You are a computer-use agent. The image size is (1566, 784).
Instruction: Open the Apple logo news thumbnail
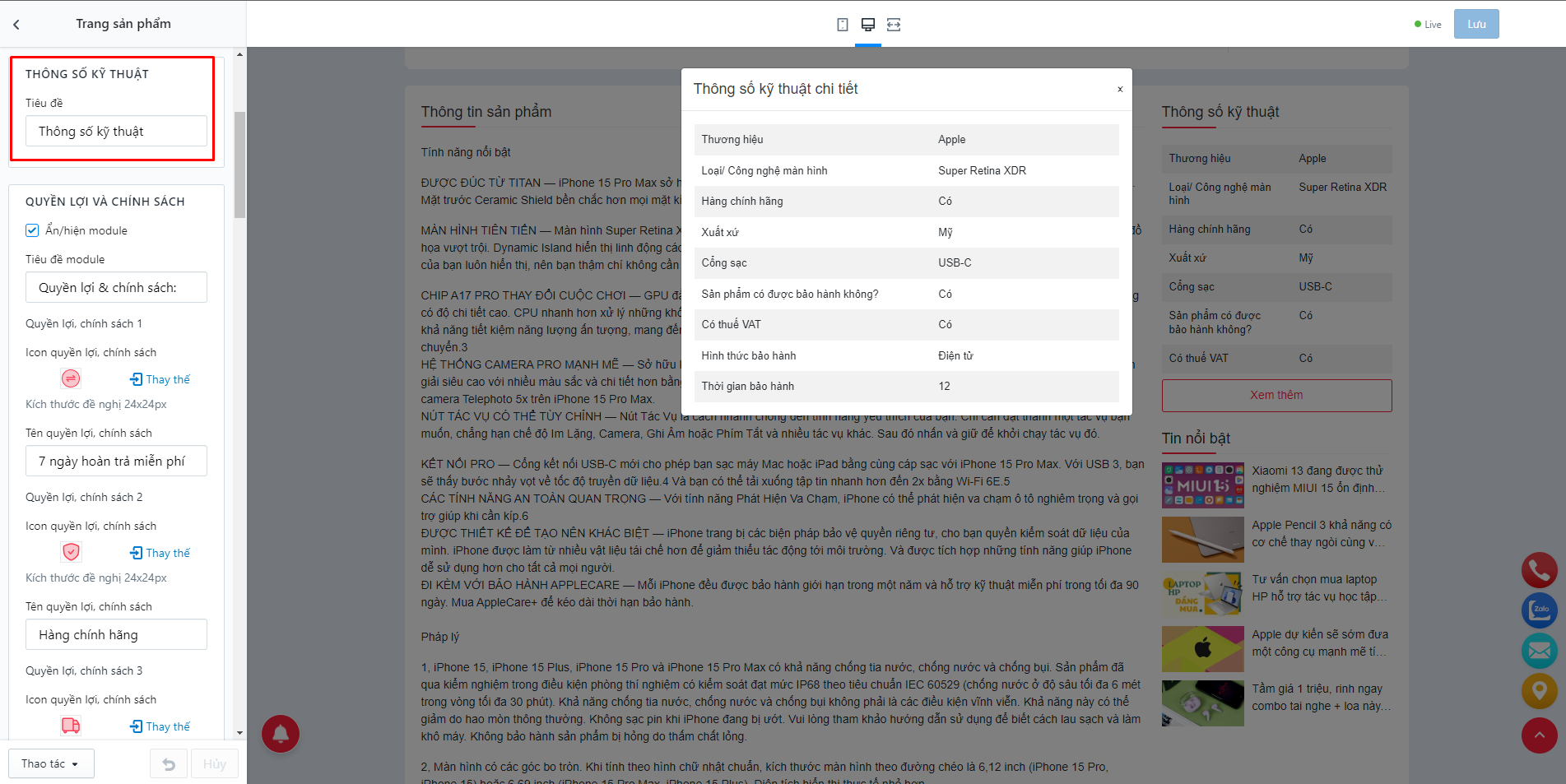pyautogui.click(x=1202, y=648)
